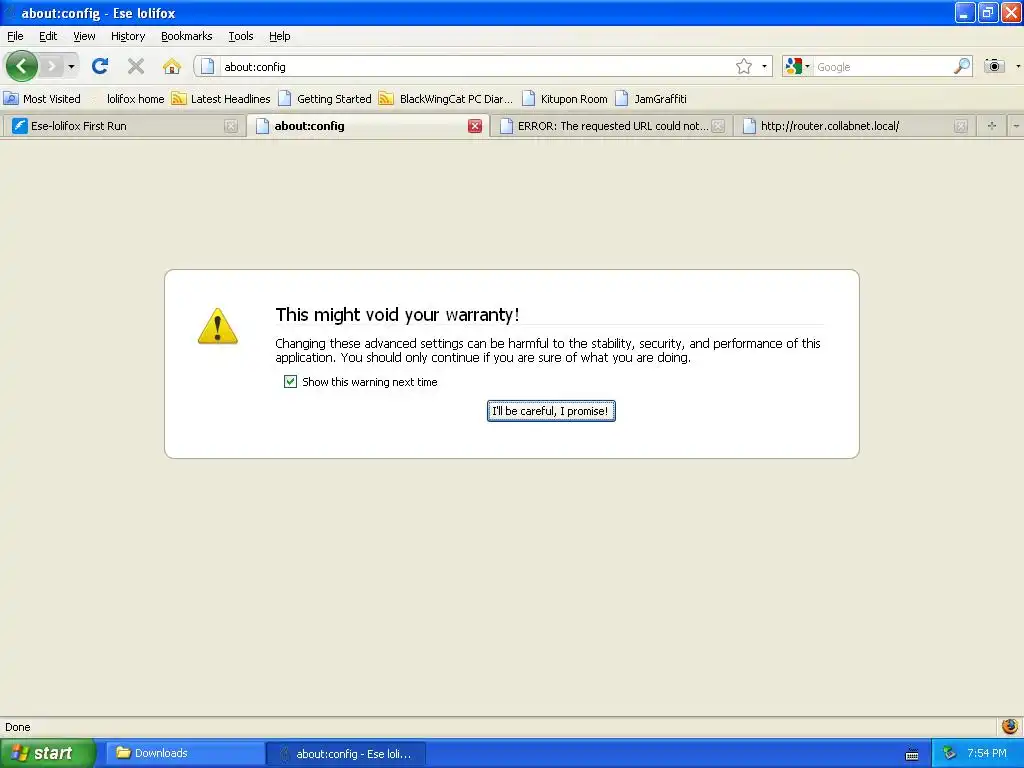Click the Done status bar text

coord(18,727)
